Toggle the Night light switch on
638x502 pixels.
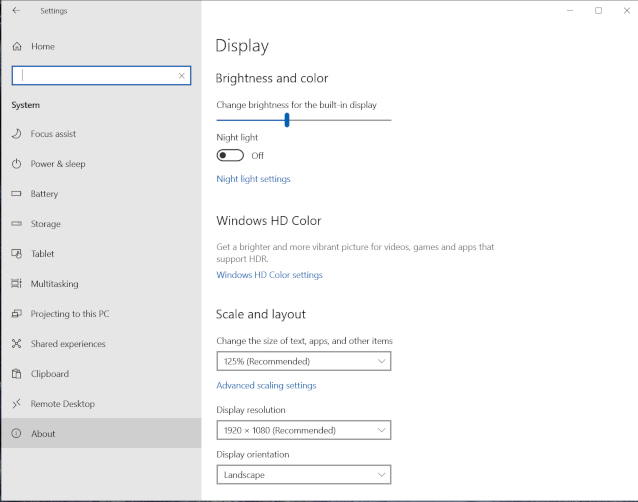click(230, 155)
